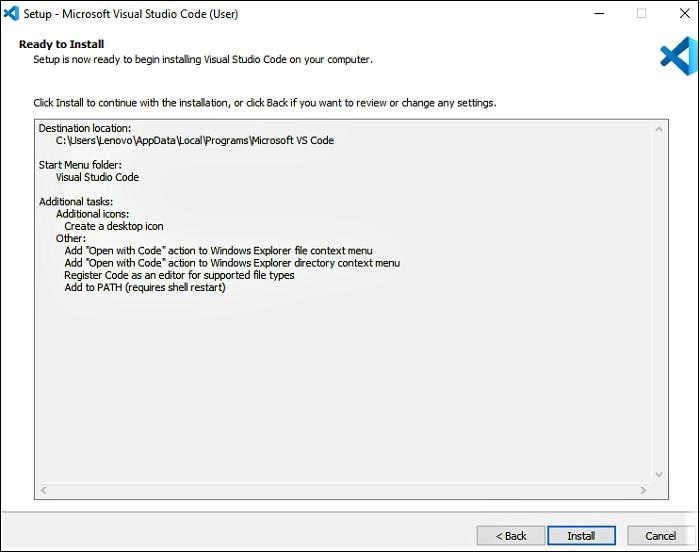This screenshot has width=700, height=552.
Task: Click the destination path Microsoft VS Code line
Action: (x=195, y=141)
